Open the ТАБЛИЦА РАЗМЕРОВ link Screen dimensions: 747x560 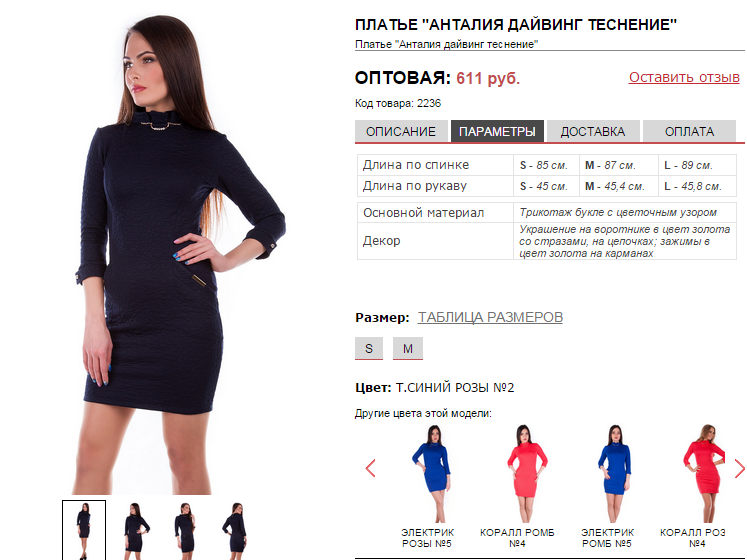point(490,317)
